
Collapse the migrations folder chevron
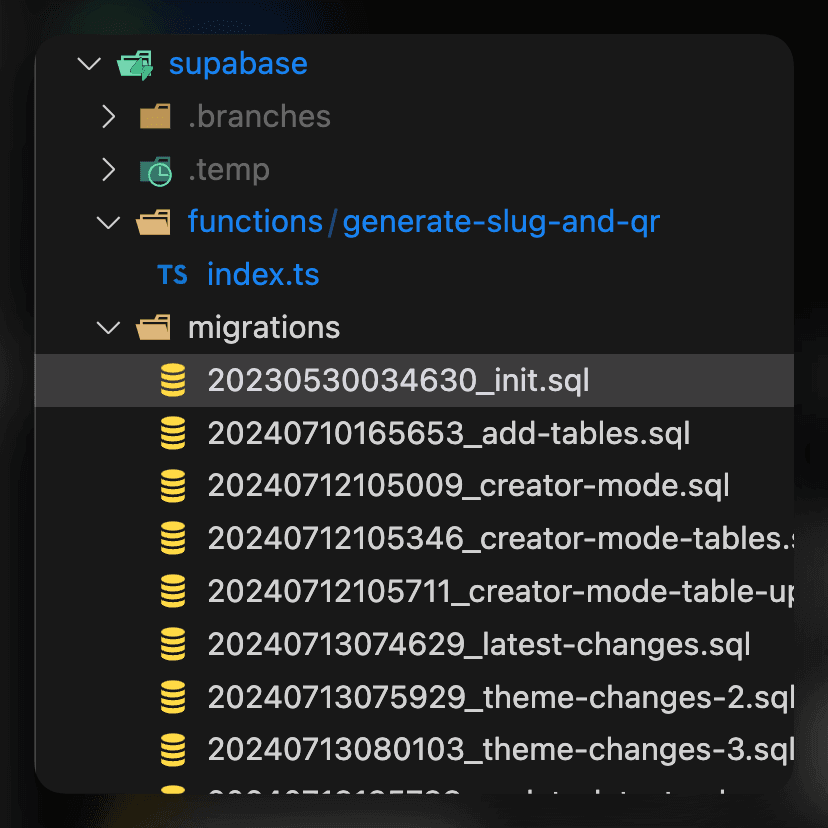click(x=109, y=327)
